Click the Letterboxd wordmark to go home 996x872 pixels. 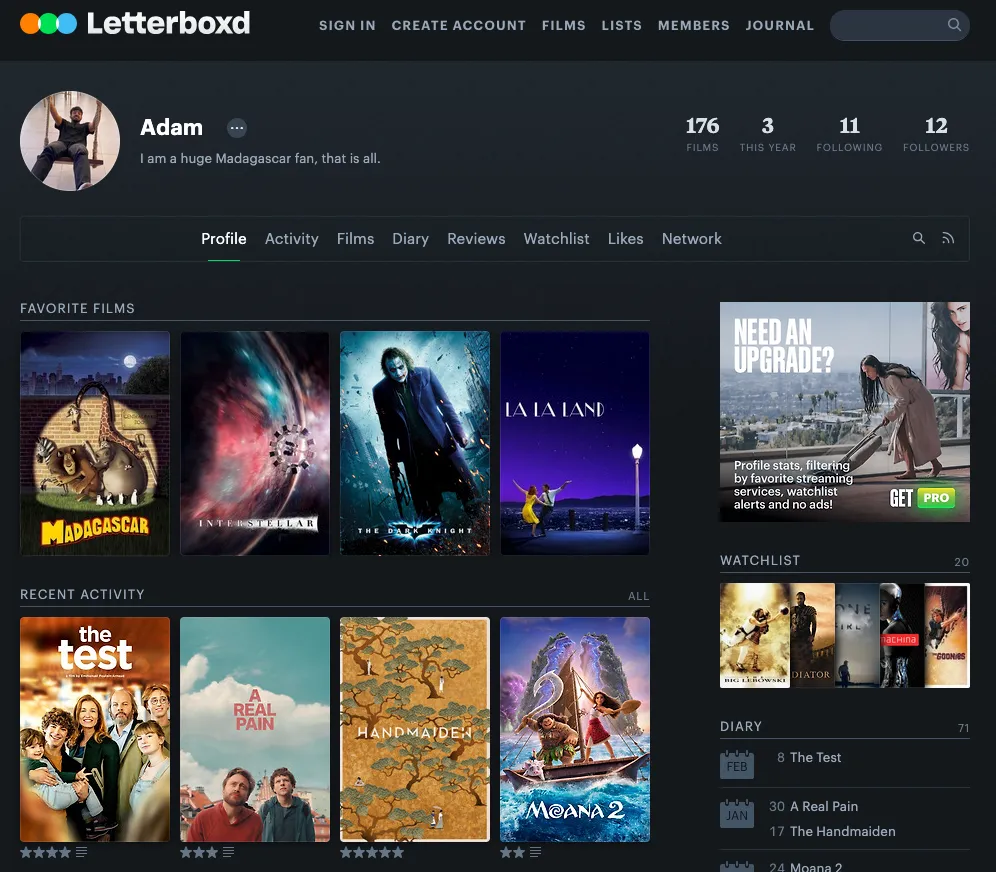tap(168, 23)
